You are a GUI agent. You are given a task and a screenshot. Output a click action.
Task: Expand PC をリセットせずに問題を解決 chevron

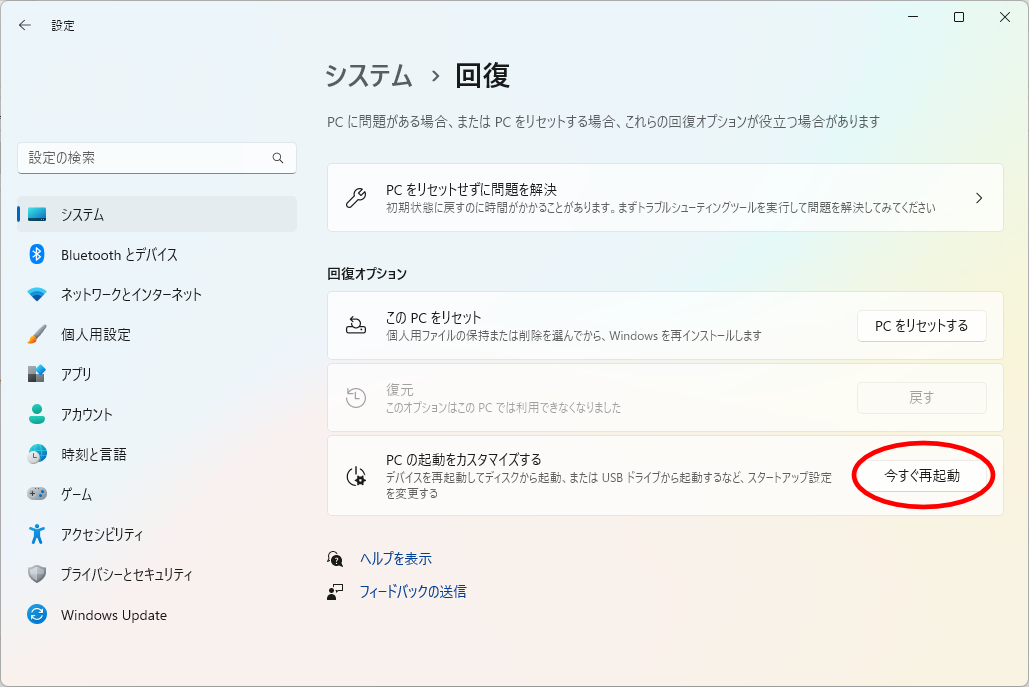coord(979,198)
